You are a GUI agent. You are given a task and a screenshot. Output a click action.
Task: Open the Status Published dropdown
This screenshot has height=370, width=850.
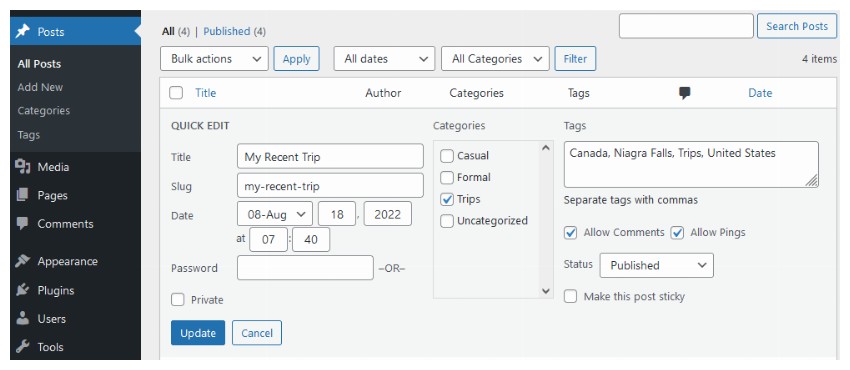pyautogui.click(x=656, y=265)
